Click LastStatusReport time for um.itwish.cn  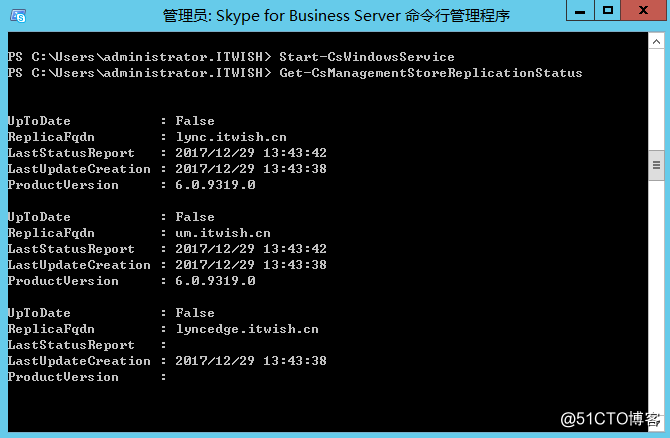click(251, 249)
